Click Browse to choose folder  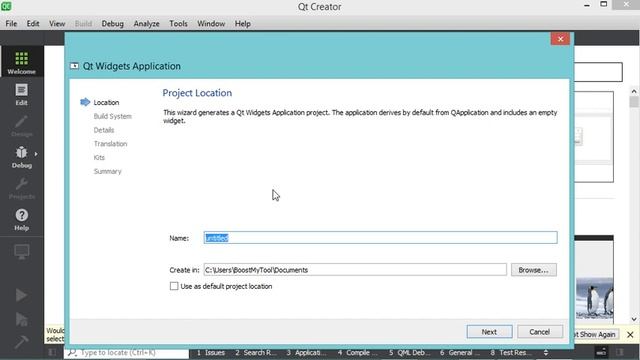[533, 270]
